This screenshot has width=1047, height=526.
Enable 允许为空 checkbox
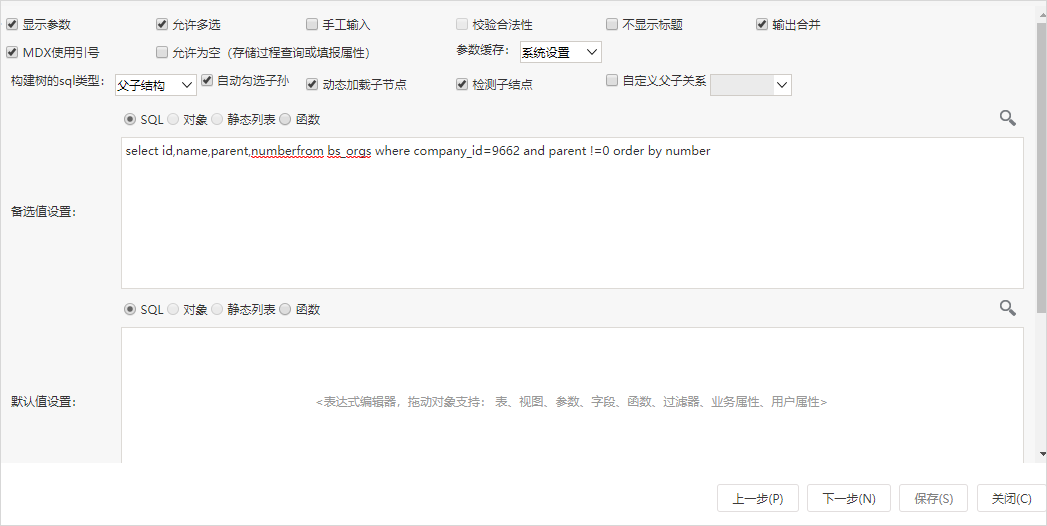162,52
